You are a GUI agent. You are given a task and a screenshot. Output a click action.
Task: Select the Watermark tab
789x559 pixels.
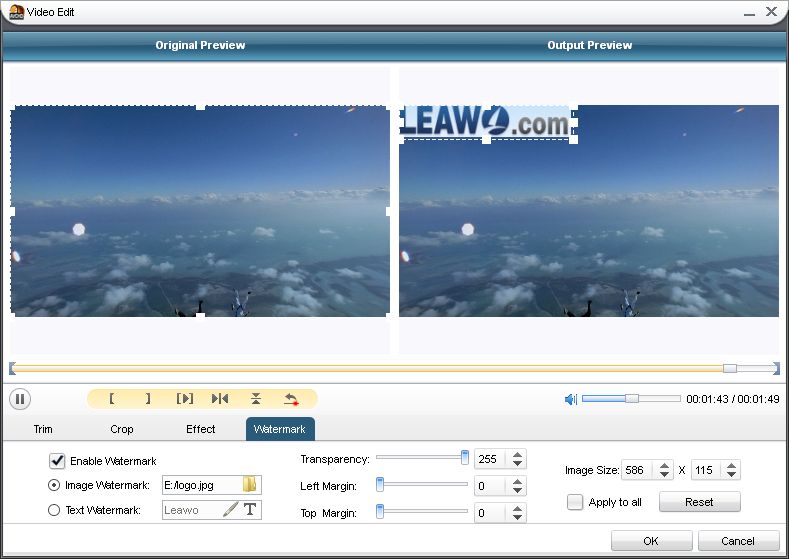pos(280,429)
